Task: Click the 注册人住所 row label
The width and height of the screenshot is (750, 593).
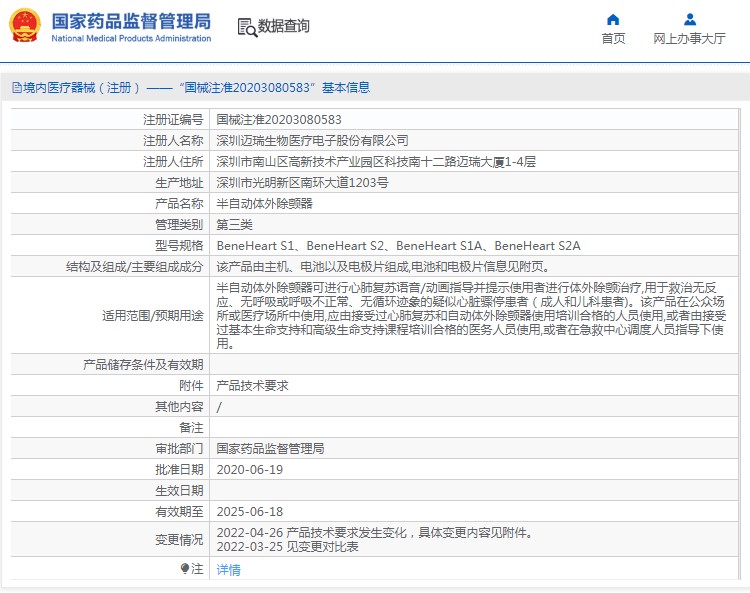Action: point(173,162)
